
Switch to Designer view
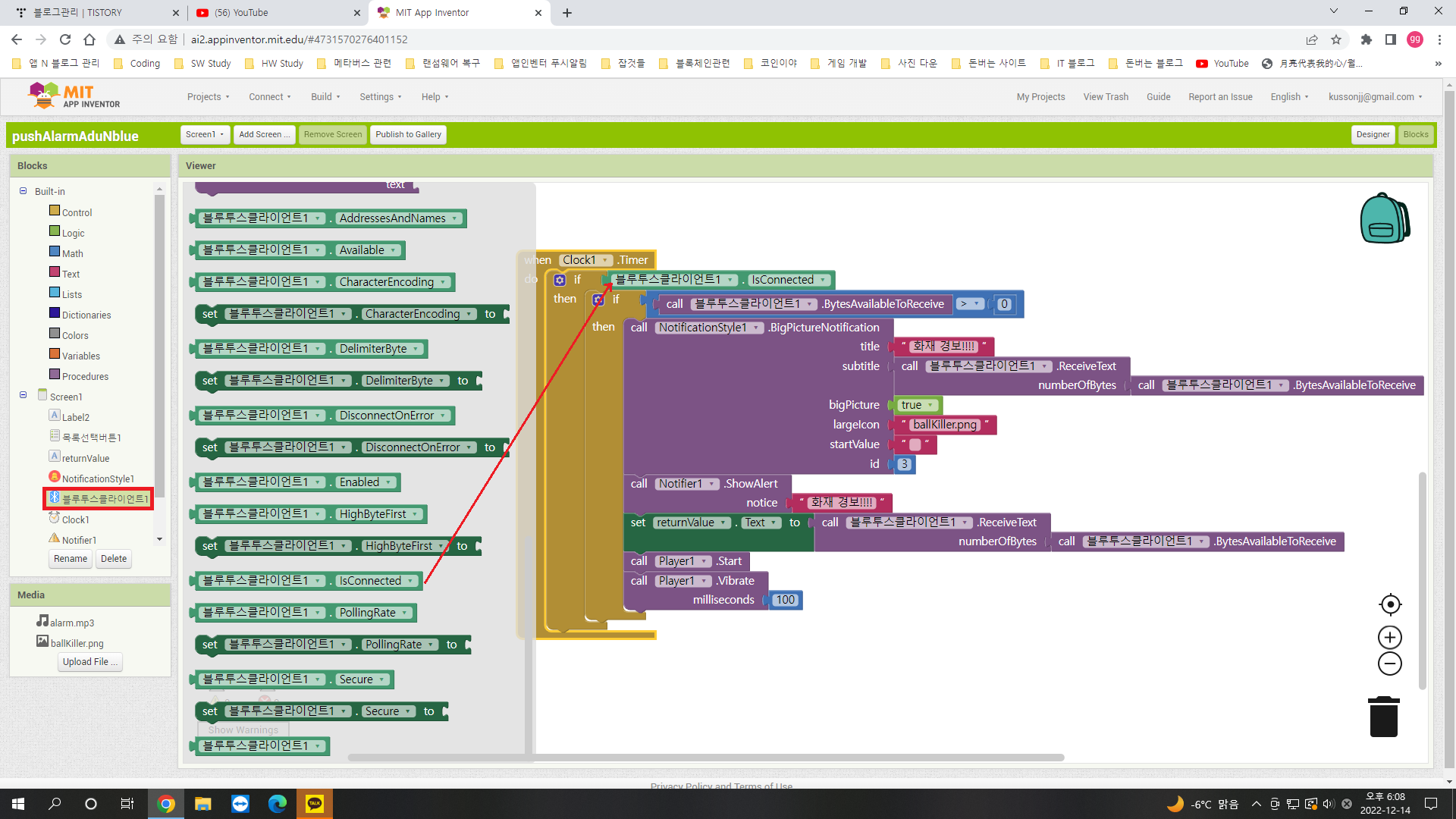point(1373,134)
